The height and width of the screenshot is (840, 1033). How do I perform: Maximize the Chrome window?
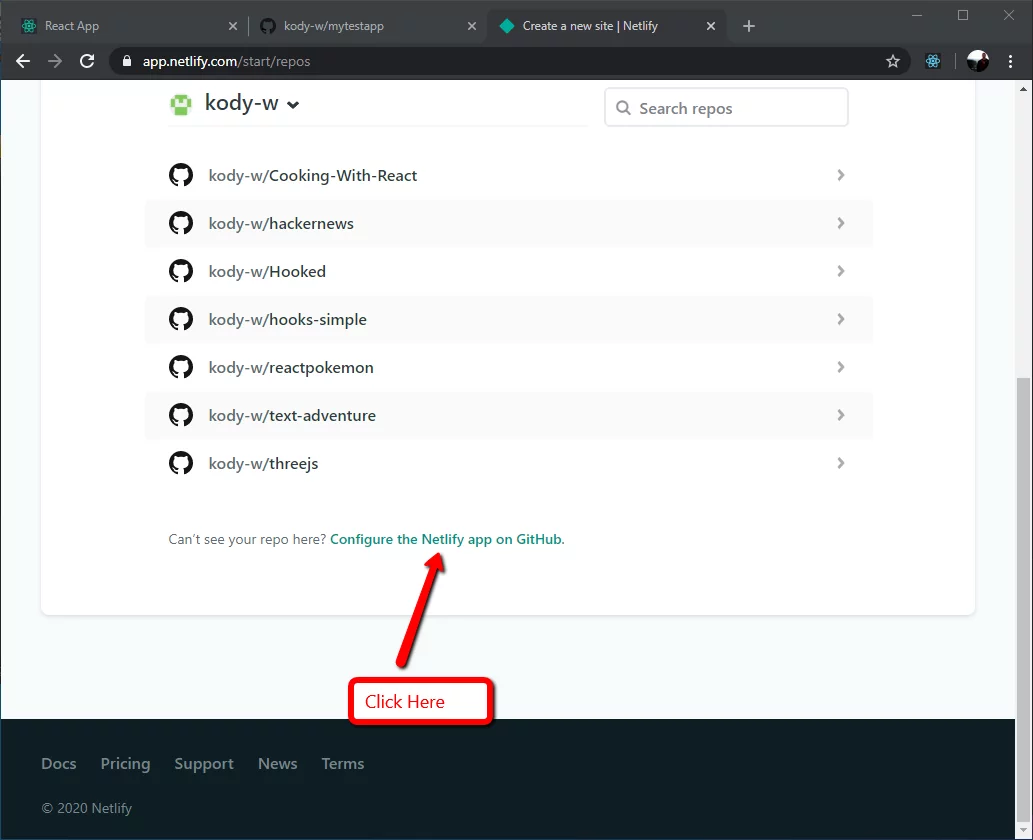click(963, 15)
